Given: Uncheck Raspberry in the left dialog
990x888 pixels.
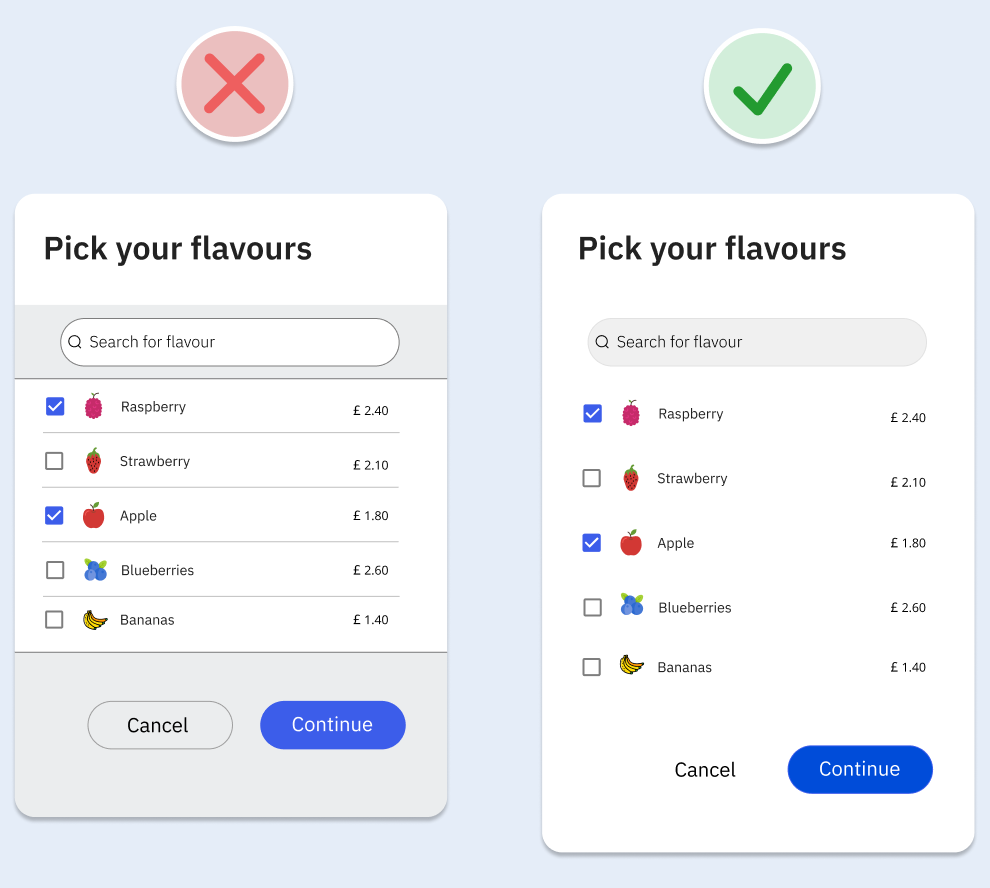Looking at the screenshot, I should [55, 406].
